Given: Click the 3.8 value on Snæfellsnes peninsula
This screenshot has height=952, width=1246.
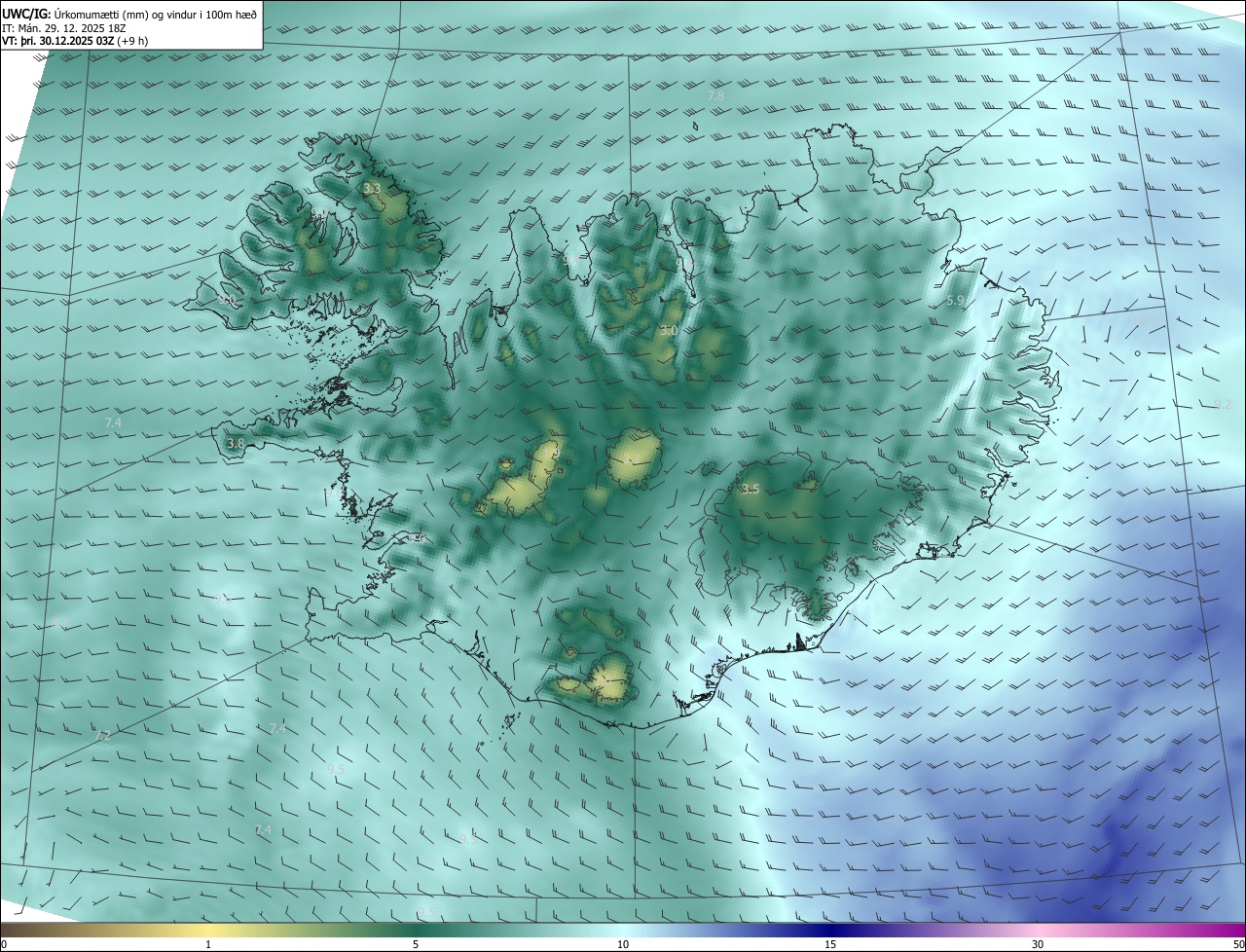Looking at the screenshot, I should (236, 443).
